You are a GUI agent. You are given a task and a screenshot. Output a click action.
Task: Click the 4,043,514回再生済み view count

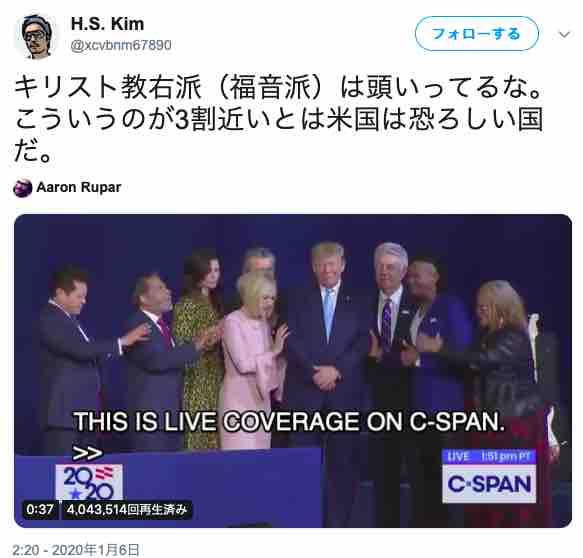coord(127,509)
